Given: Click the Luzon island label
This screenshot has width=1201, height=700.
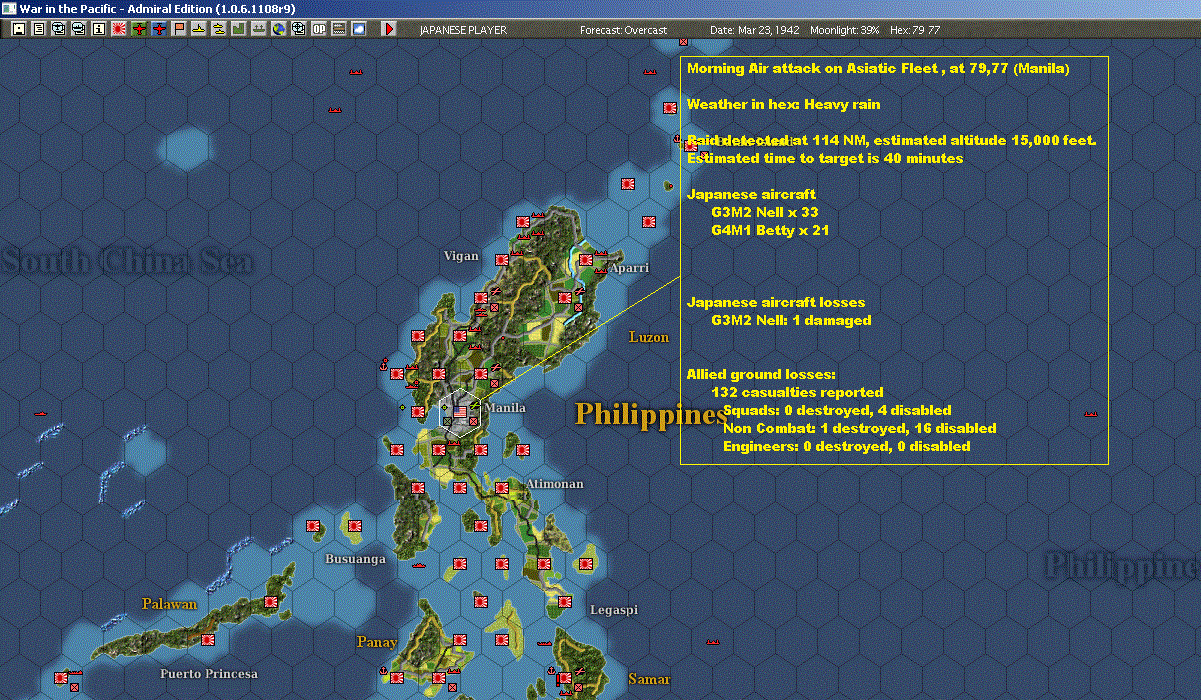Looking at the screenshot, I should (649, 337).
